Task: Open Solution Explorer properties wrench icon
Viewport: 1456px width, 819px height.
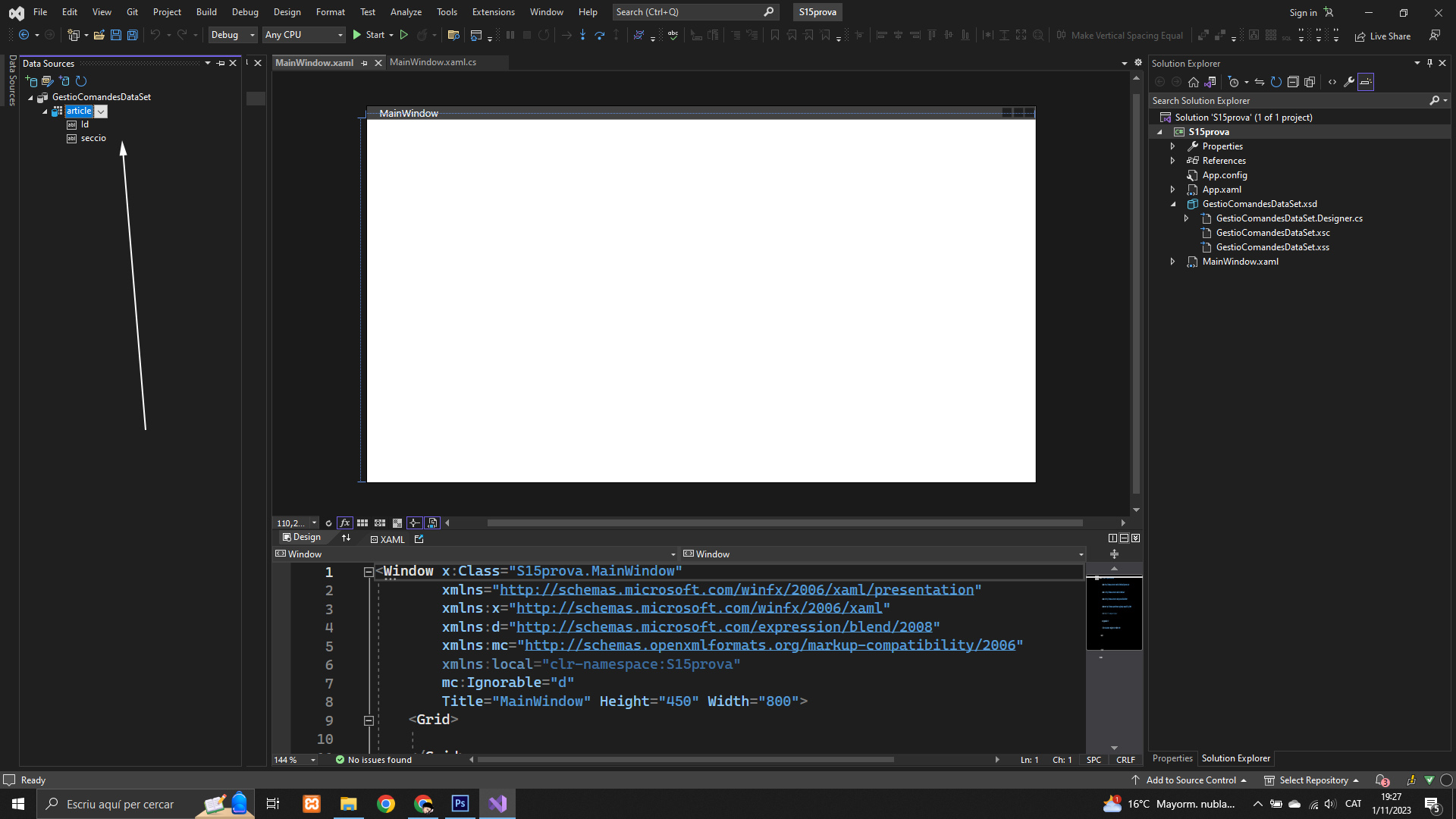Action: (x=1348, y=82)
